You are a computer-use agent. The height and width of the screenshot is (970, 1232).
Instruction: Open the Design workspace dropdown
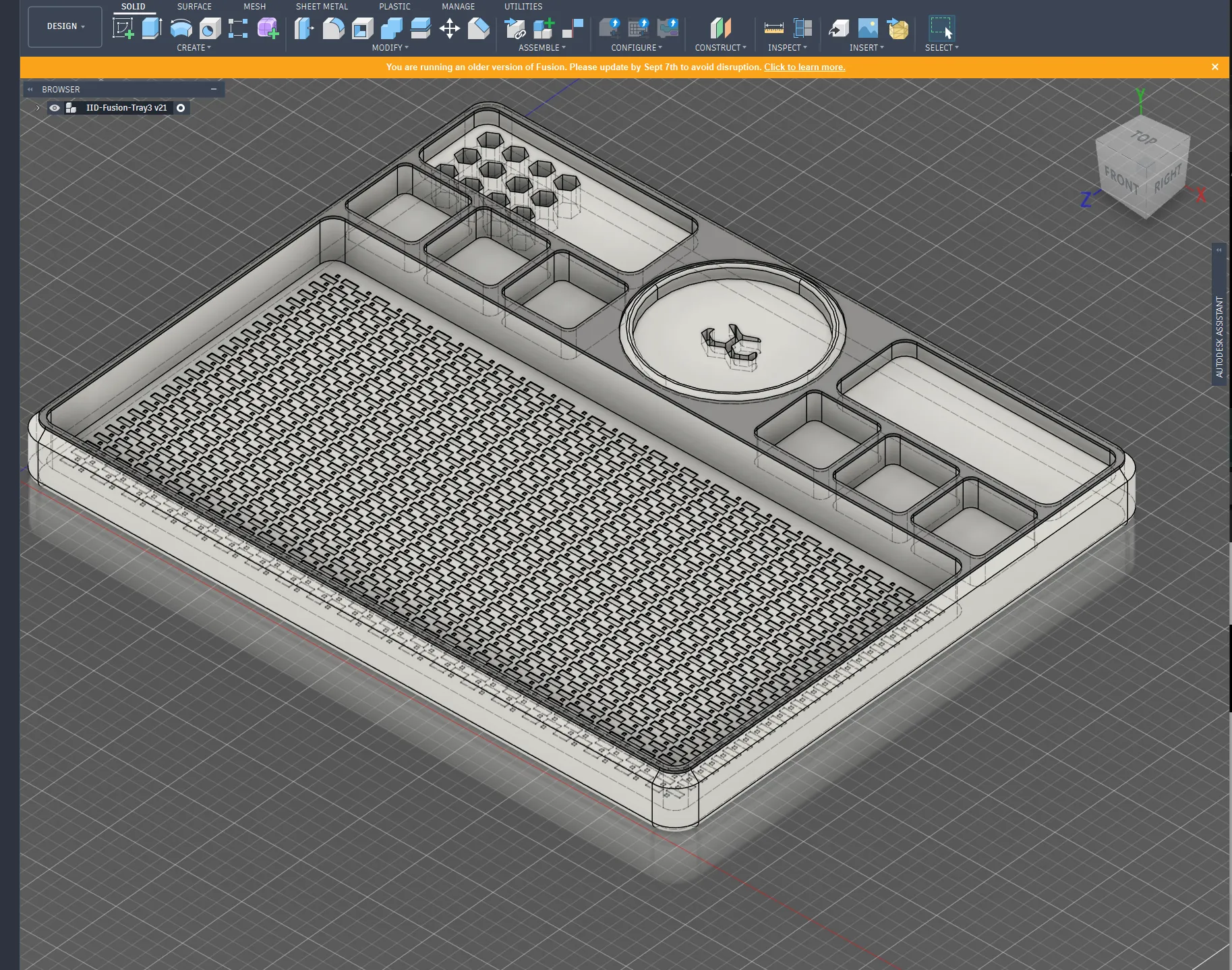coord(65,26)
